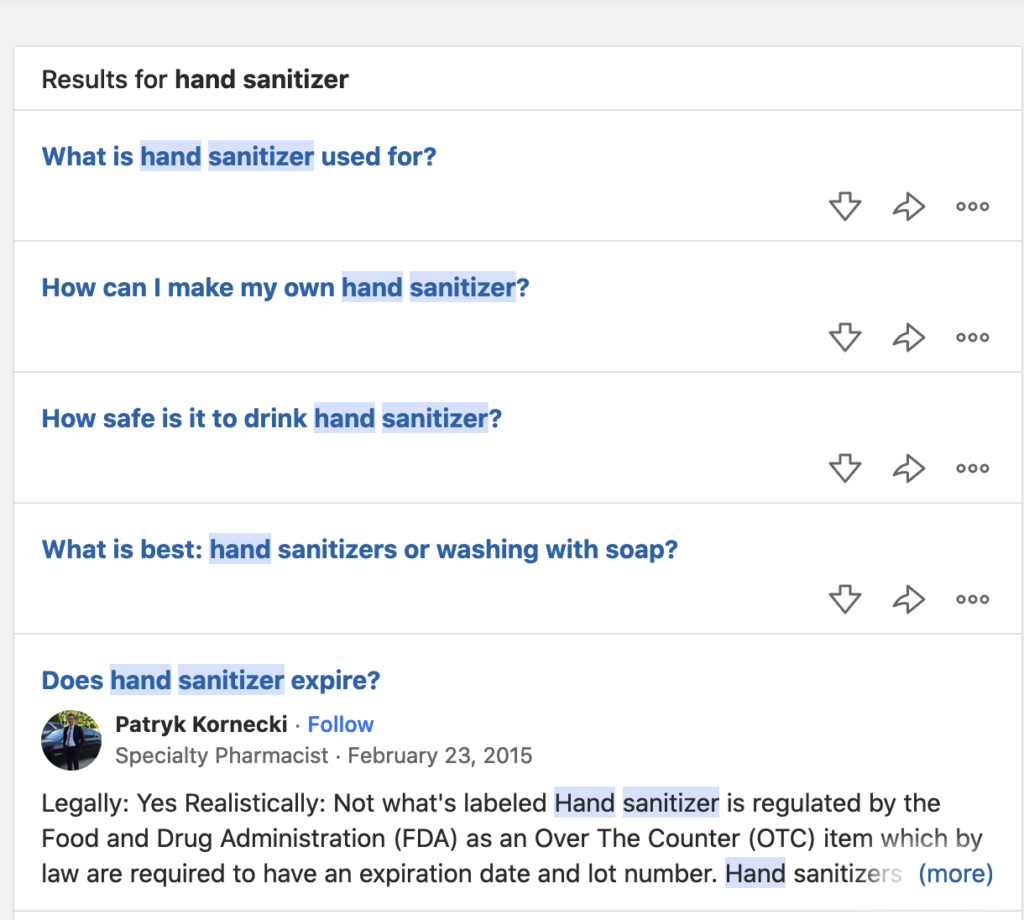Follow Patryk Kornecki
This screenshot has height=920, width=1024.
pos(340,725)
